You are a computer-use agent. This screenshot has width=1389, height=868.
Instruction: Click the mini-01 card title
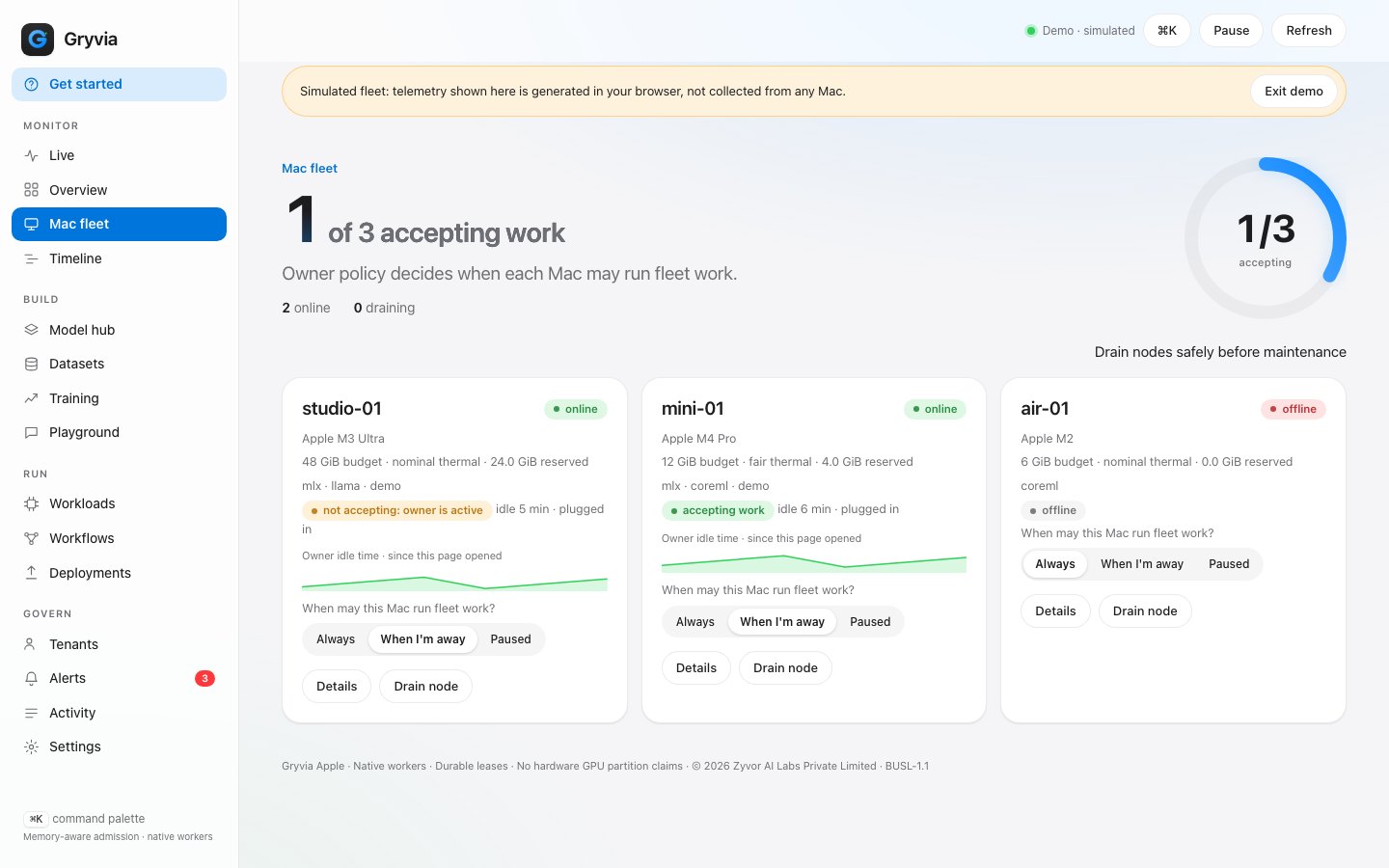click(693, 409)
